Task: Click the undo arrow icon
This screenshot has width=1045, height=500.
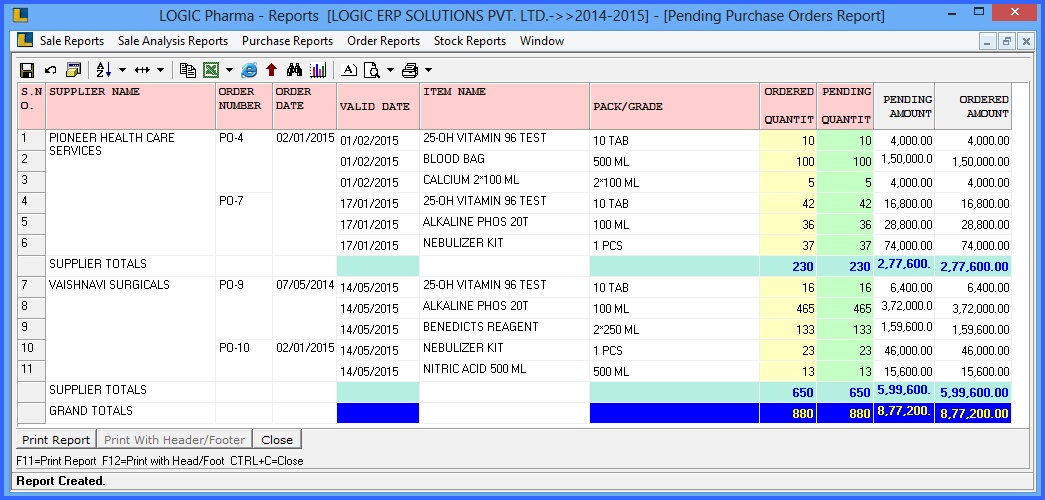Action: coord(51,69)
